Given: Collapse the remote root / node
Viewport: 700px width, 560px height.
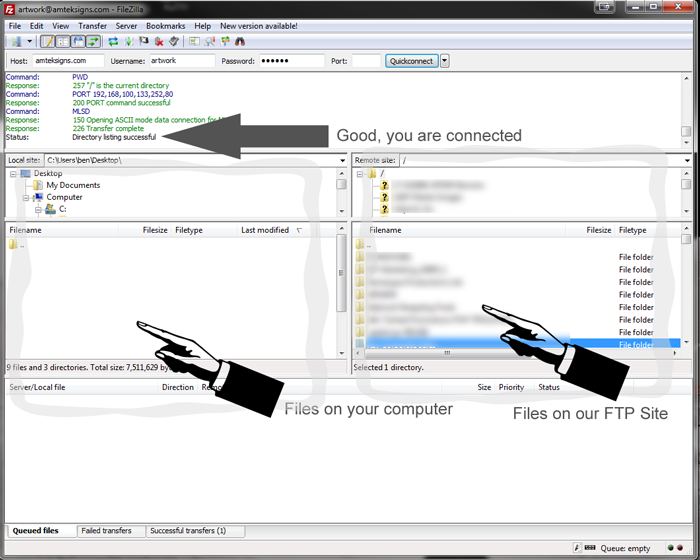Looking at the screenshot, I should [360, 174].
